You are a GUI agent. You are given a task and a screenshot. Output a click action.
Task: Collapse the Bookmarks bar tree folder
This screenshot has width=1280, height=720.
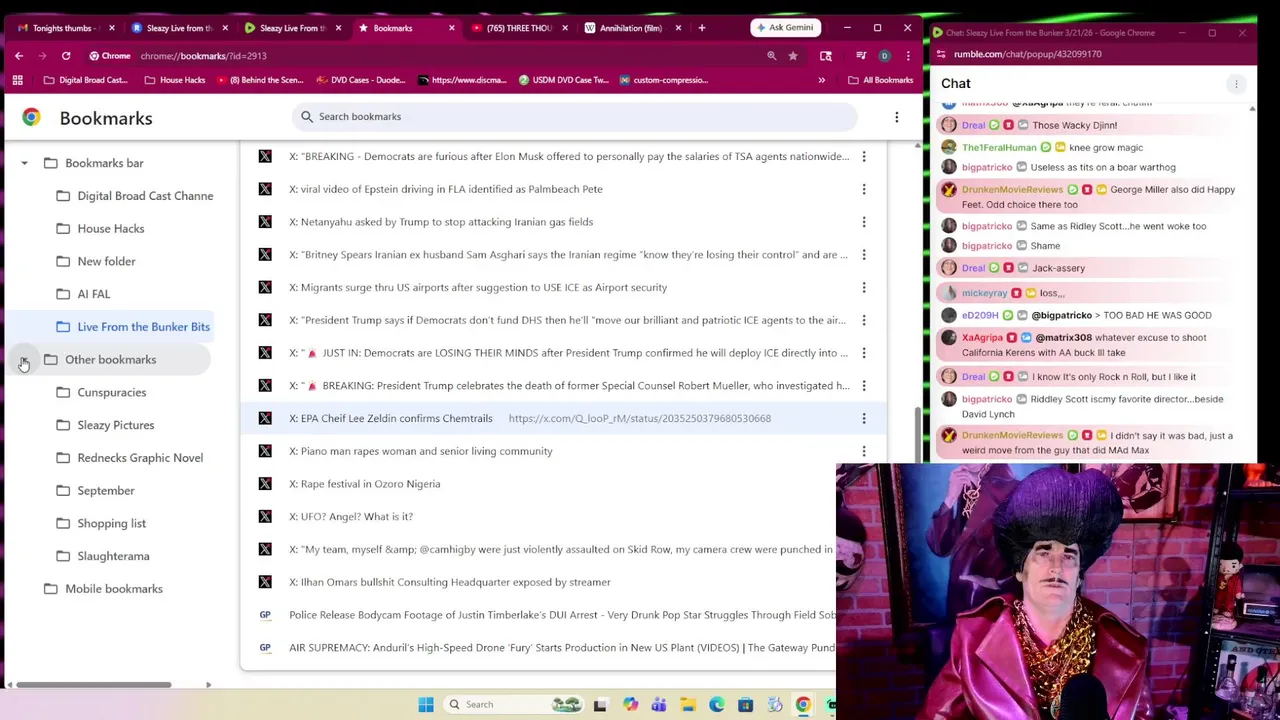[24, 163]
